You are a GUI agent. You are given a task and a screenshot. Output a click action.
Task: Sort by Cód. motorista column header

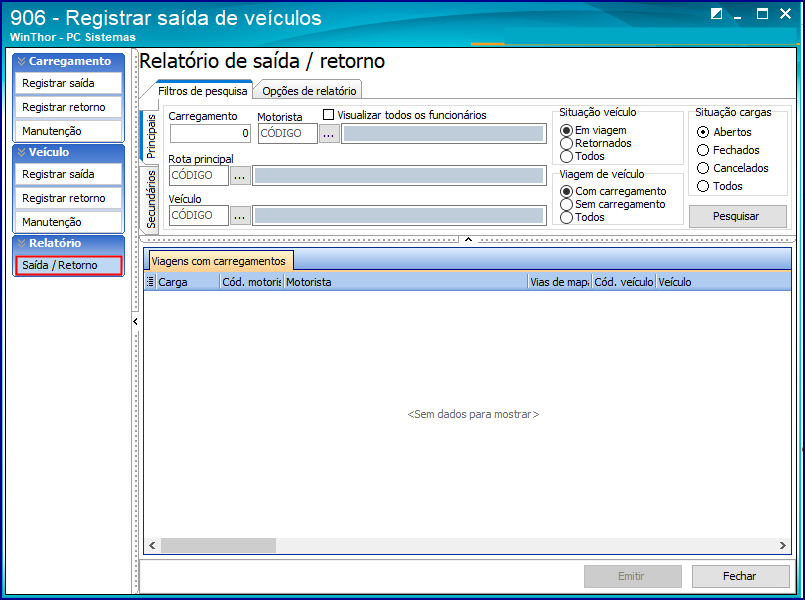tap(252, 282)
